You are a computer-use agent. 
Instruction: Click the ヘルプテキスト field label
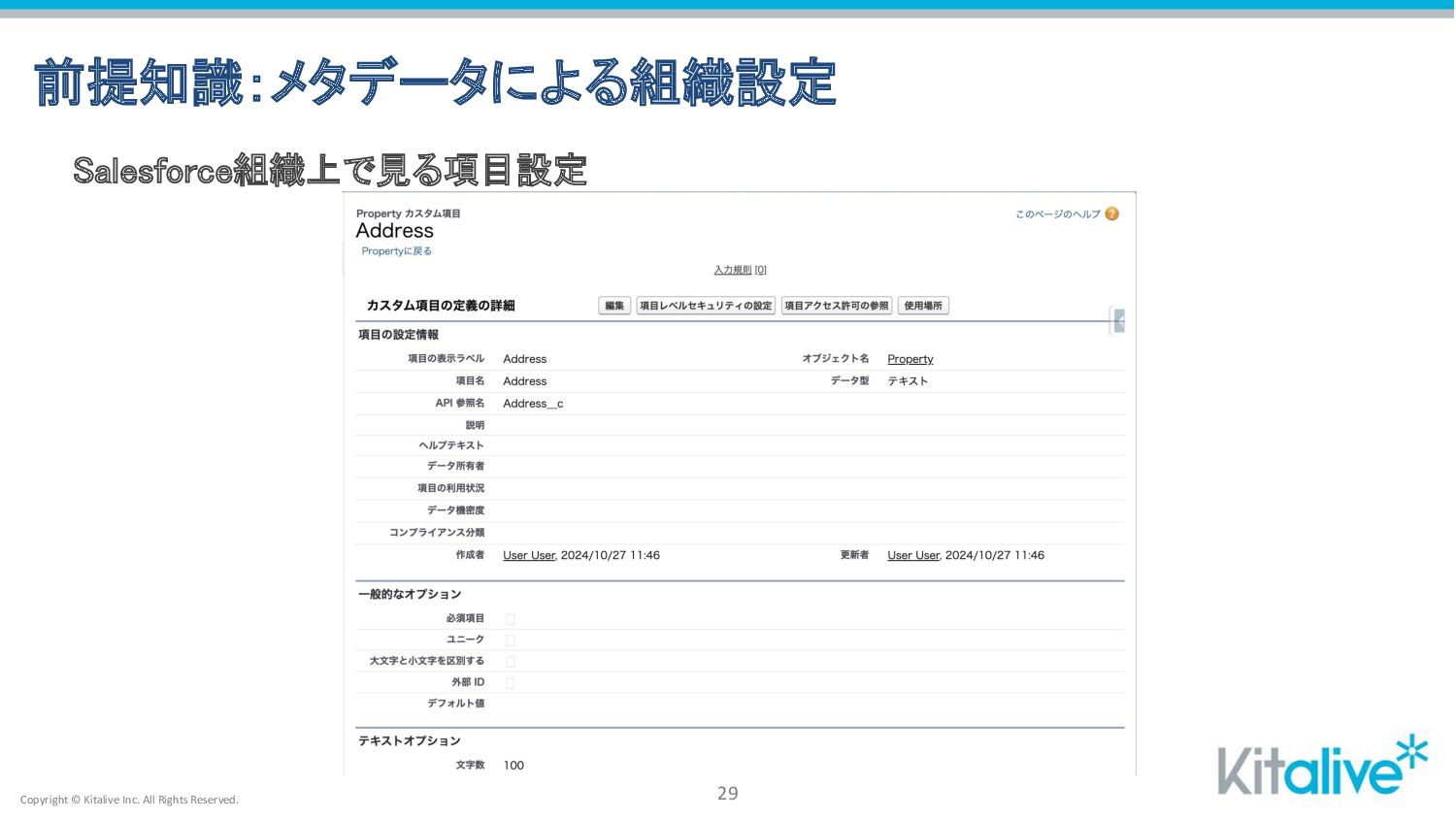[451, 445]
